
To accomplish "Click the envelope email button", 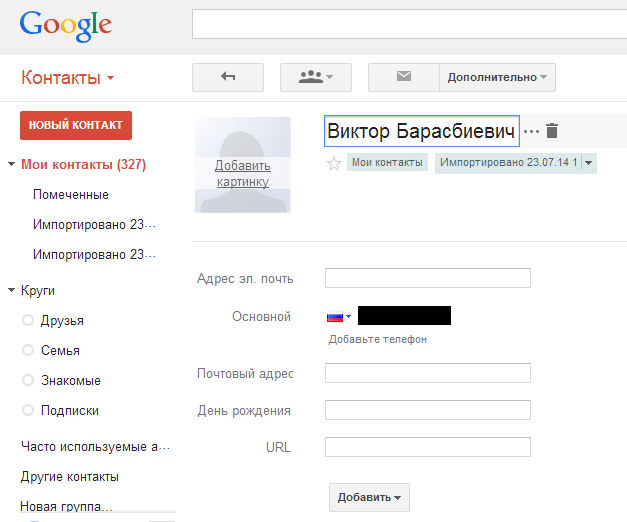I will tap(404, 77).
